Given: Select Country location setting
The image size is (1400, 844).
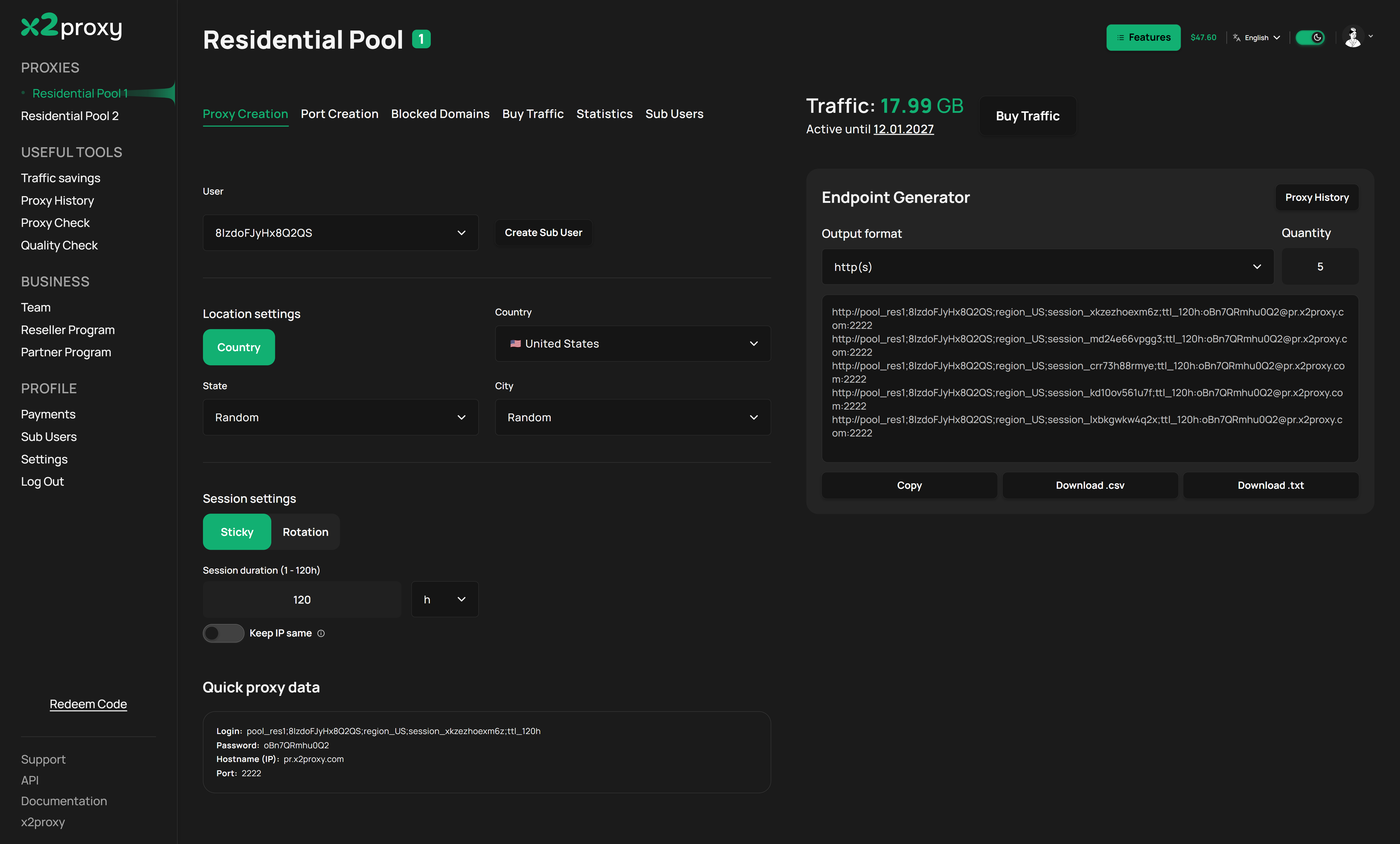Looking at the screenshot, I should 239,347.
